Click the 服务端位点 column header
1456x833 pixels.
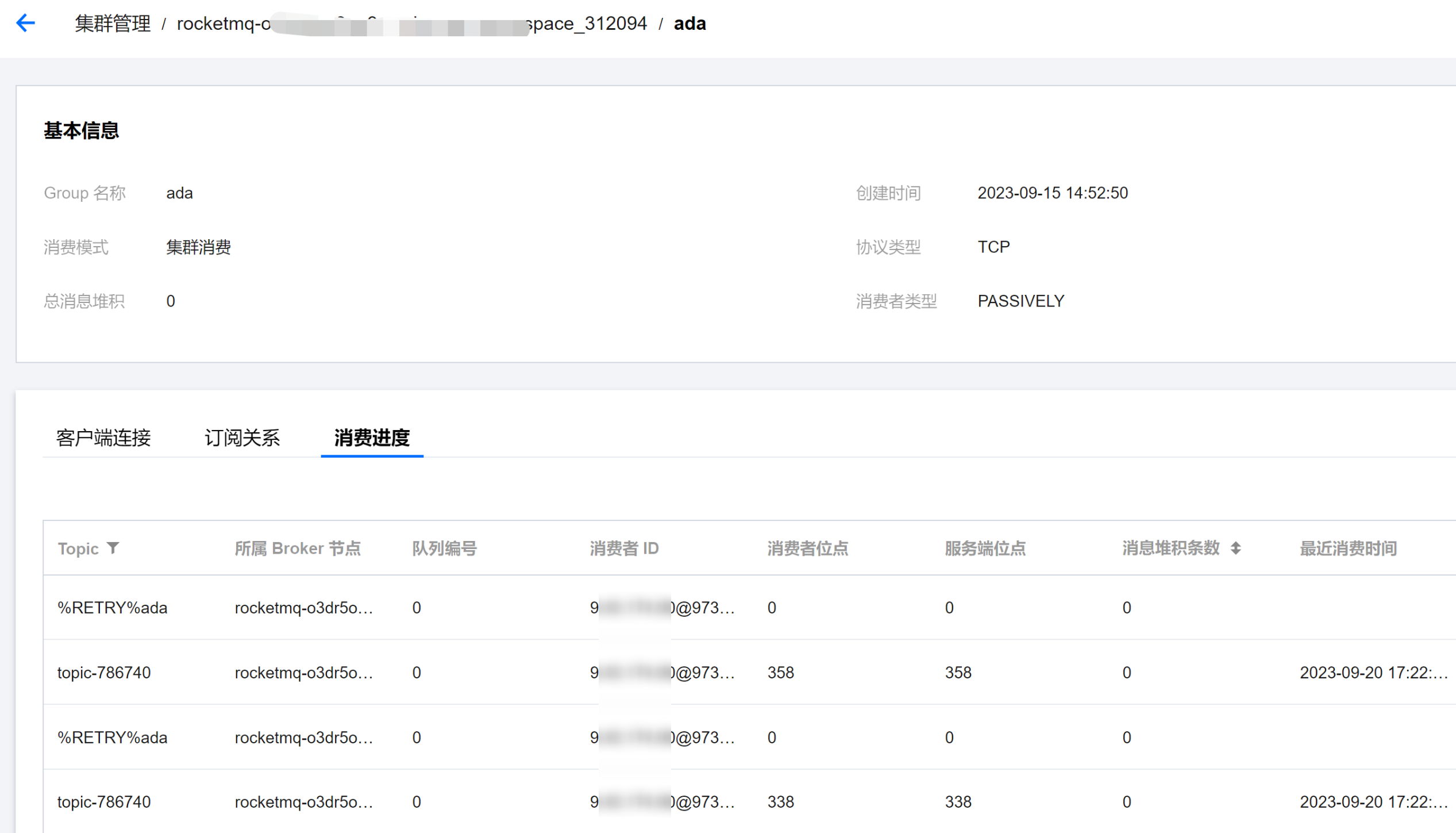tap(985, 548)
